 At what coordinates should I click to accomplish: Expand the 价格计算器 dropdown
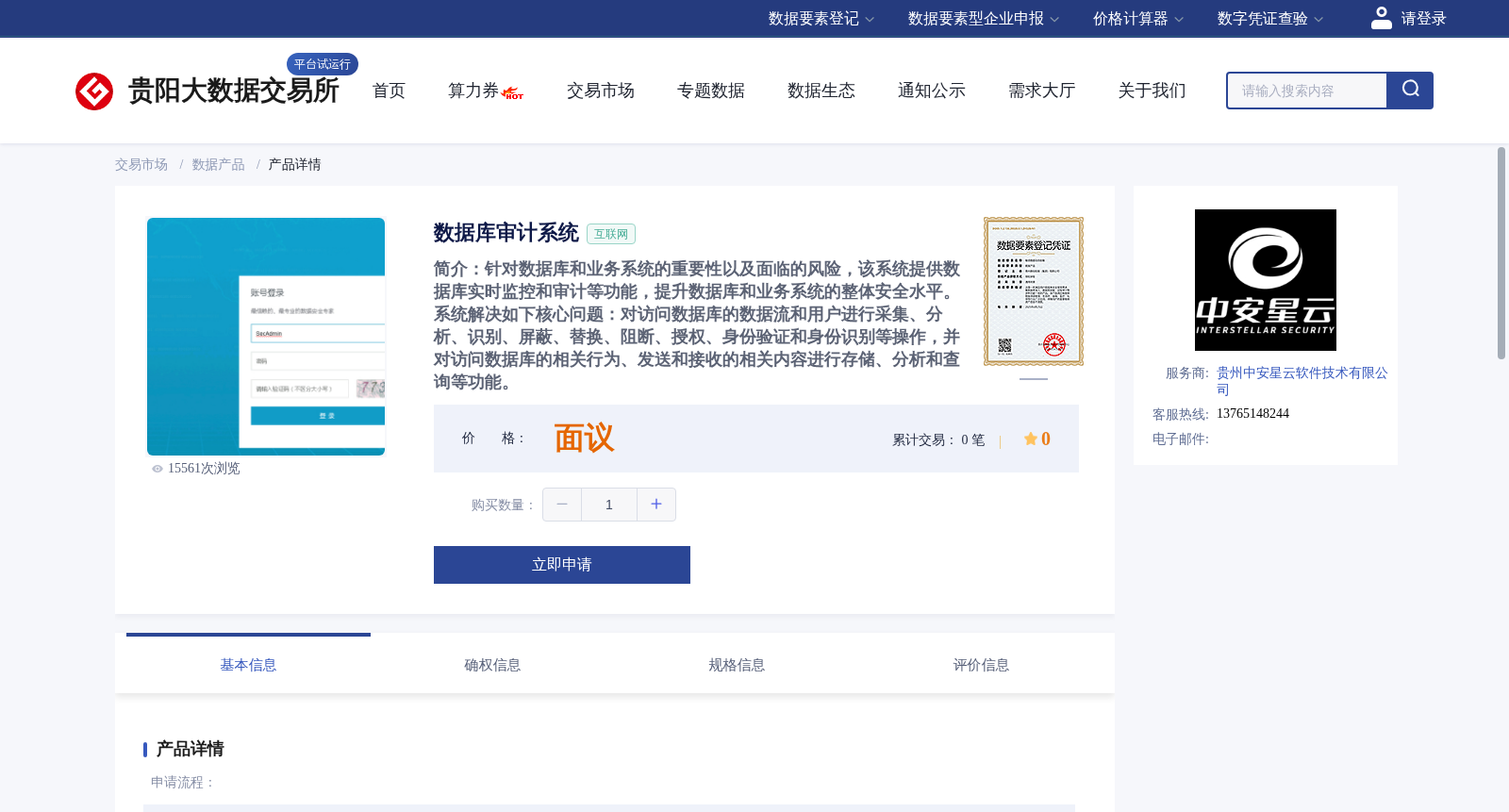(x=1138, y=19)
